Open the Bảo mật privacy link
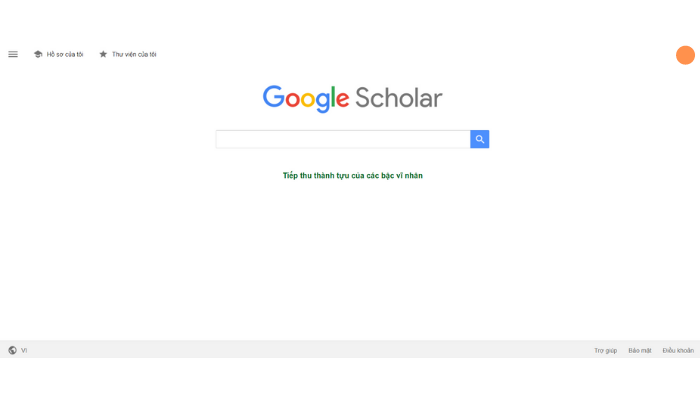Viewport: 700px width, 400px height. (640, 350)
